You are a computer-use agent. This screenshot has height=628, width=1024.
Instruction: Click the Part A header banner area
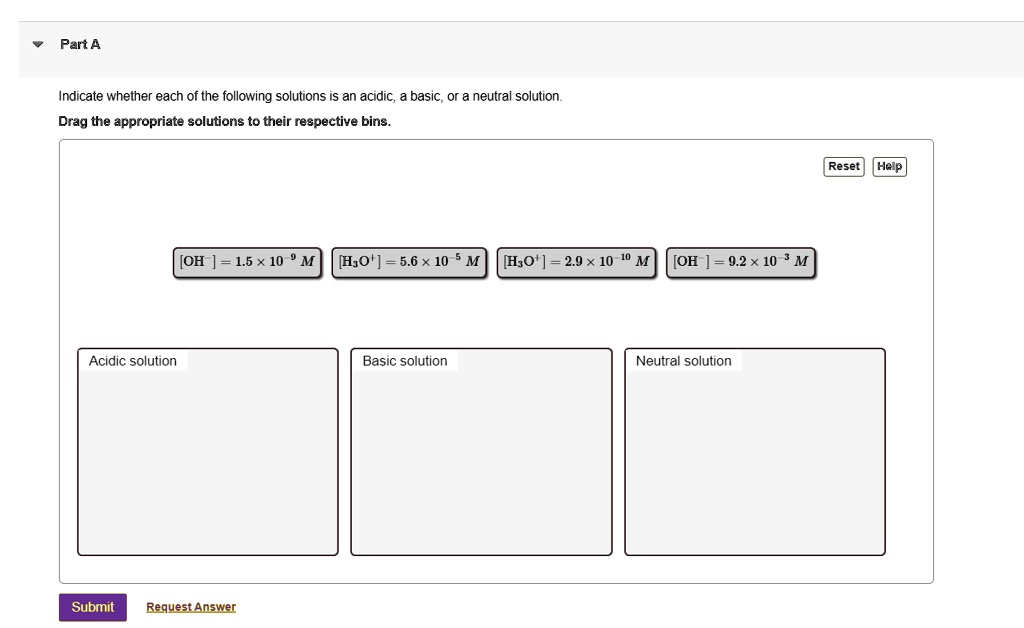[x=500, y=44]
